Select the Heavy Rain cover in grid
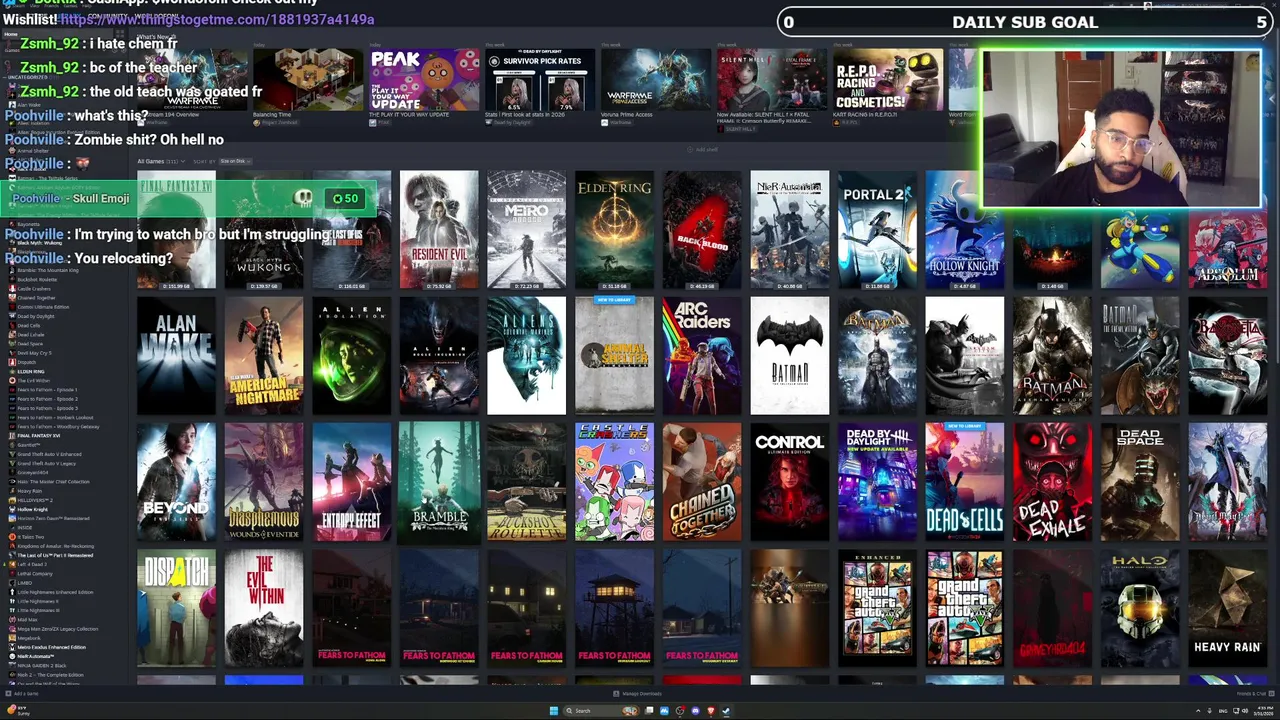This screenshot has width=1280, height=720. point(1228,608)
